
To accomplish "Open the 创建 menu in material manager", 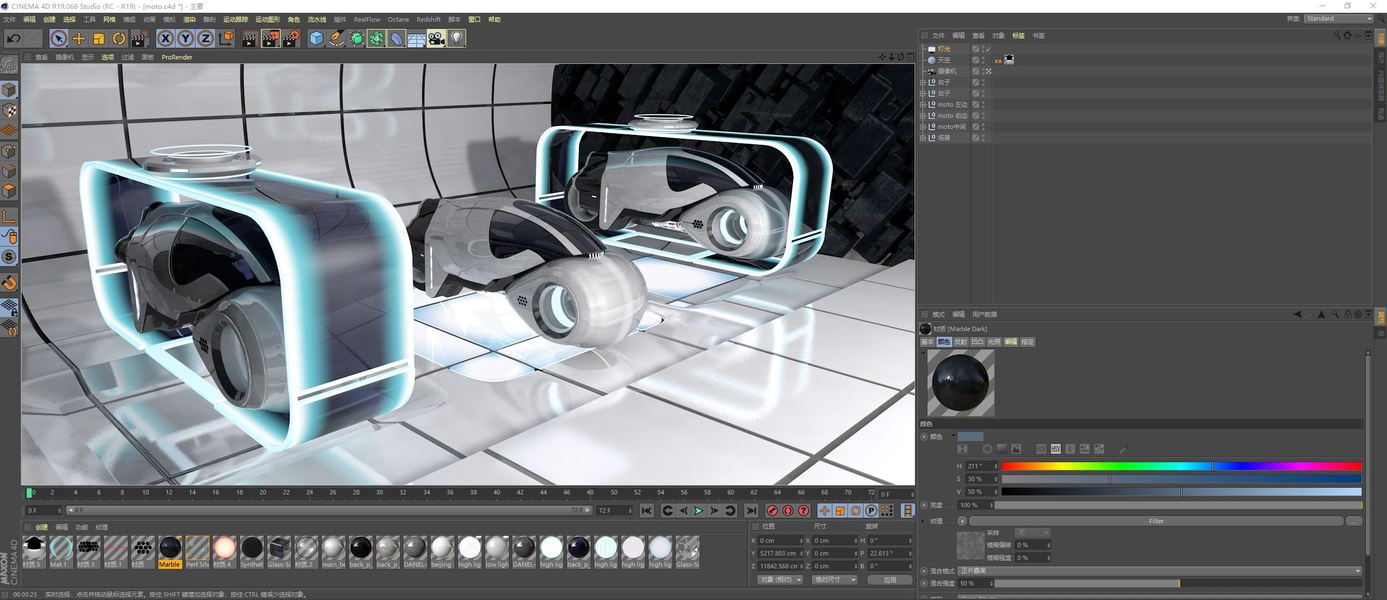I will pos(41,527).
